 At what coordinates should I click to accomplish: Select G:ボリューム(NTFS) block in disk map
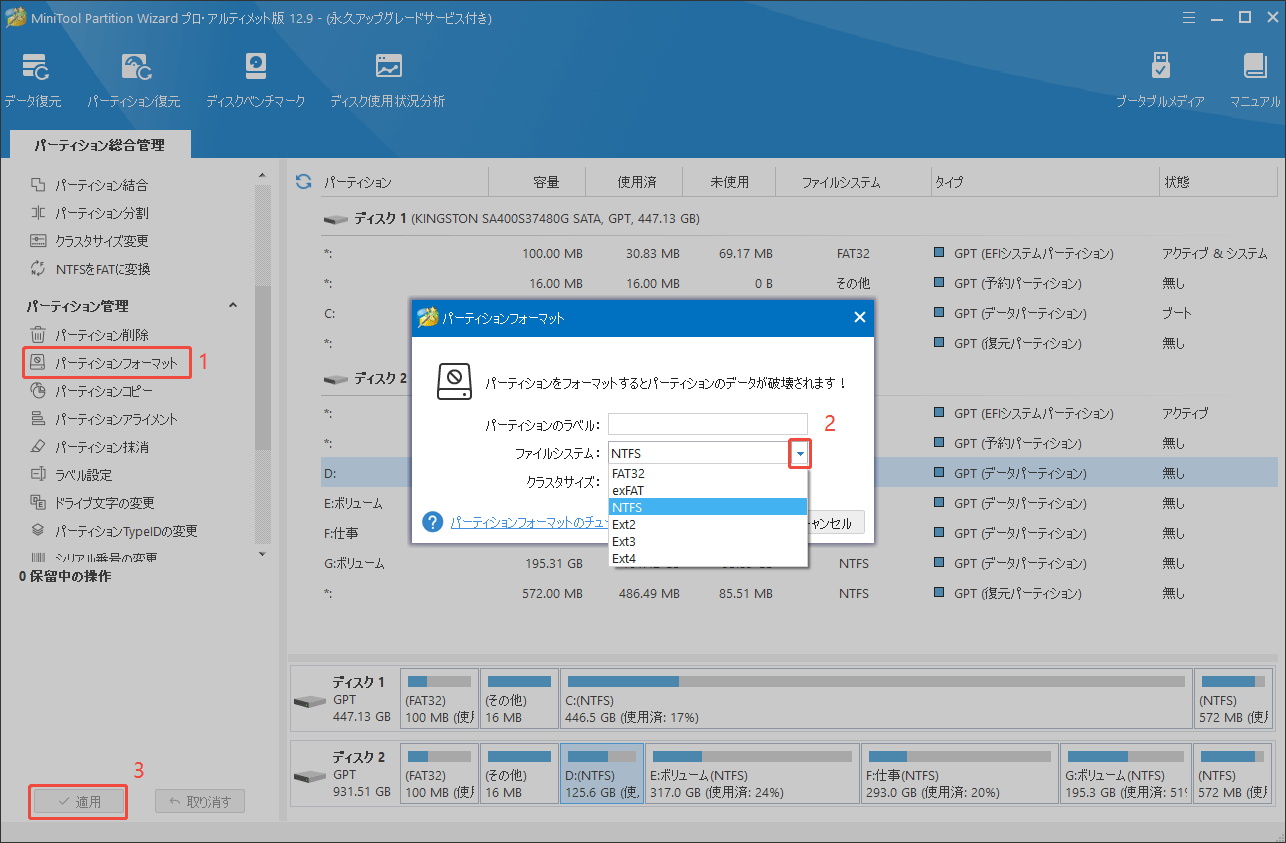tap(1125, 772)
